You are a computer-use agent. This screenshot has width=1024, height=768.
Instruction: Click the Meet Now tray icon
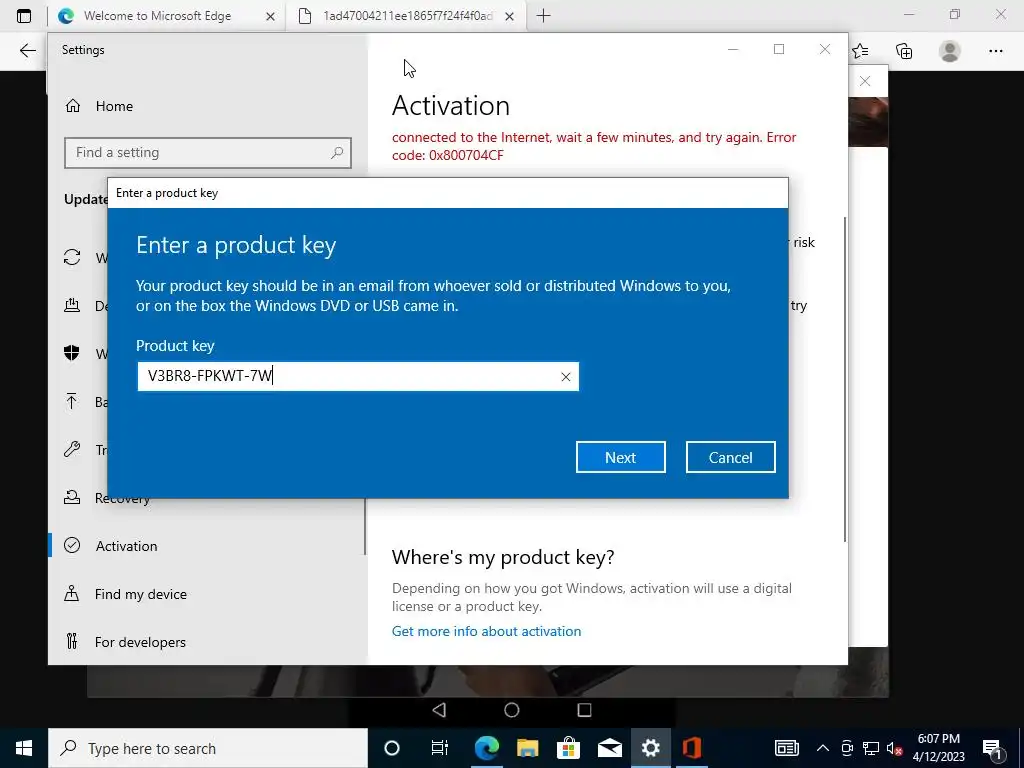click(x=847, y=748)
